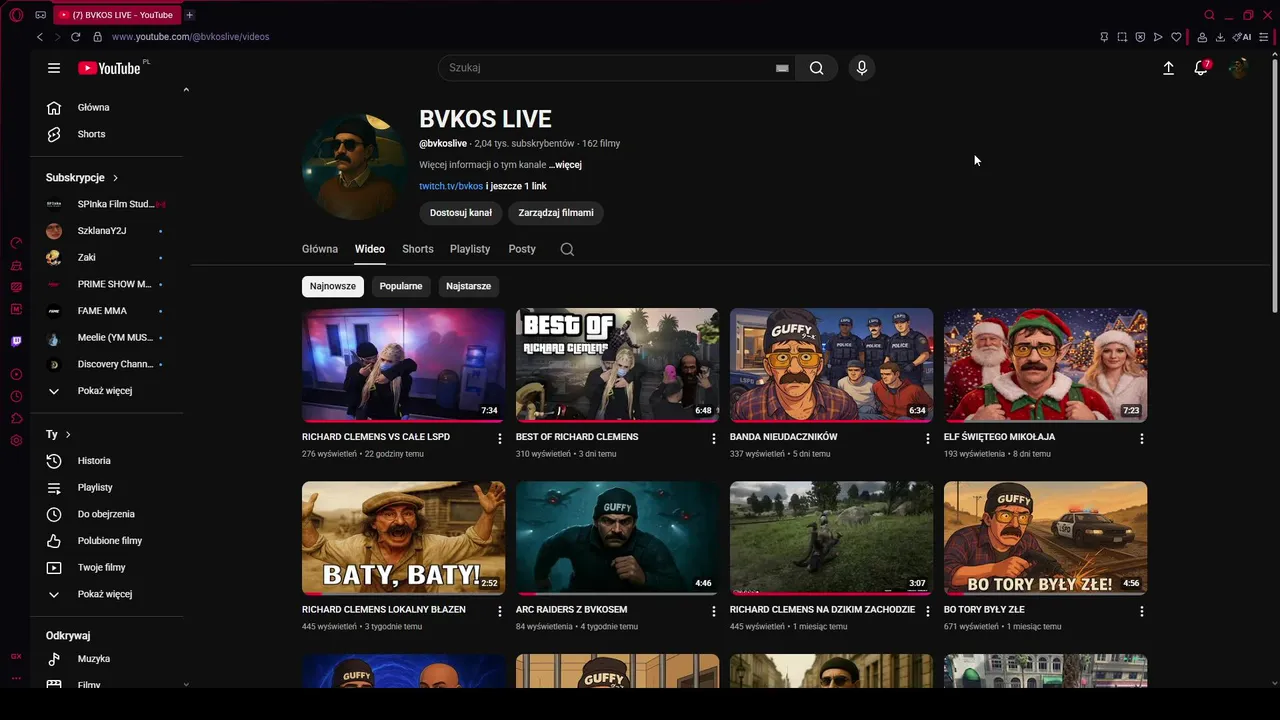Viewport: 1280px width, 720px height.
Task: Open the ad blocker shield icon
Action: (1140, 37)
